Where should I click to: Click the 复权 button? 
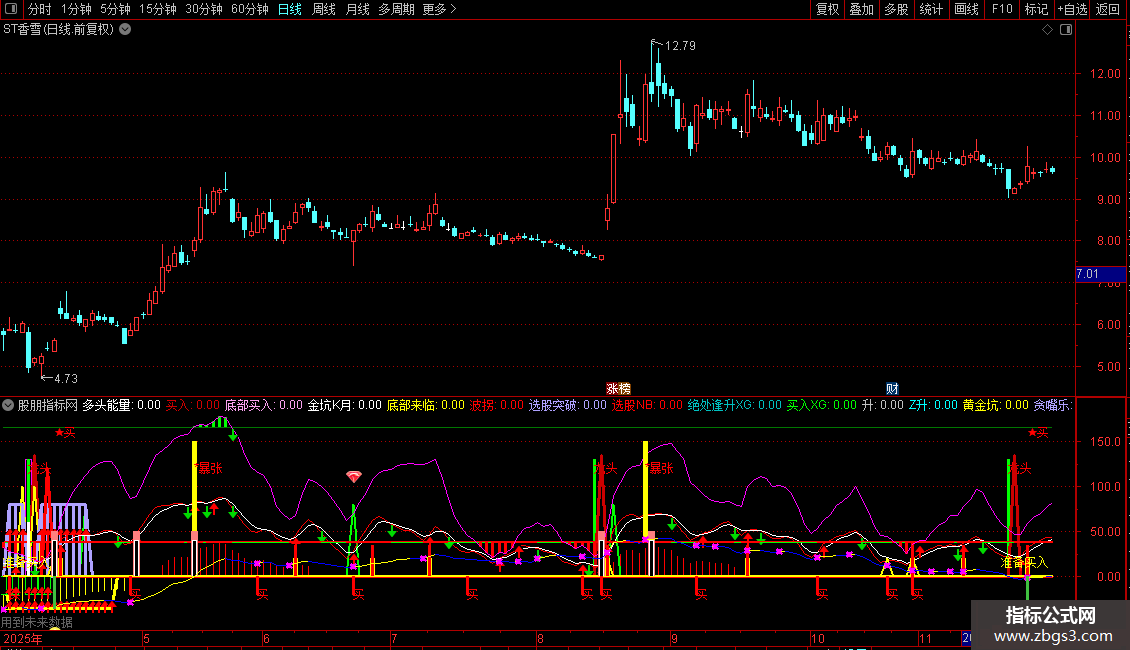[827, 10]
